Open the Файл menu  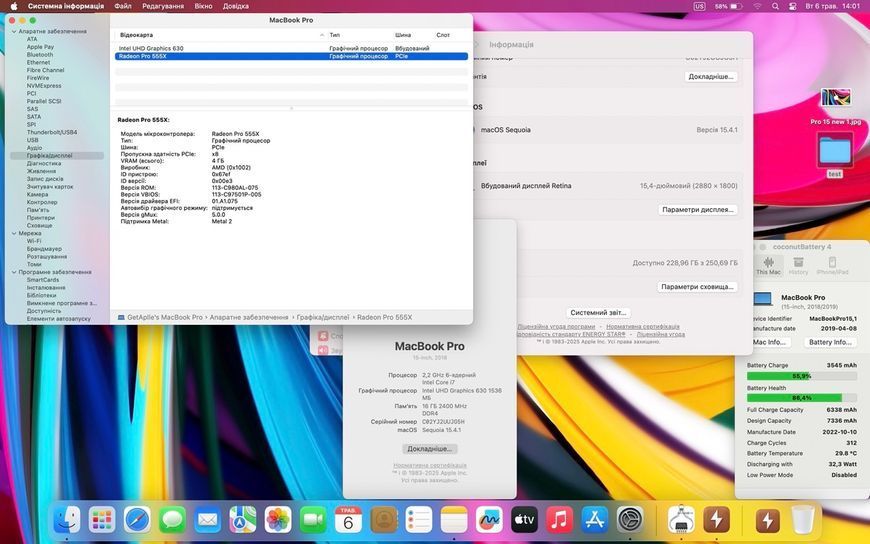(123, 6)
